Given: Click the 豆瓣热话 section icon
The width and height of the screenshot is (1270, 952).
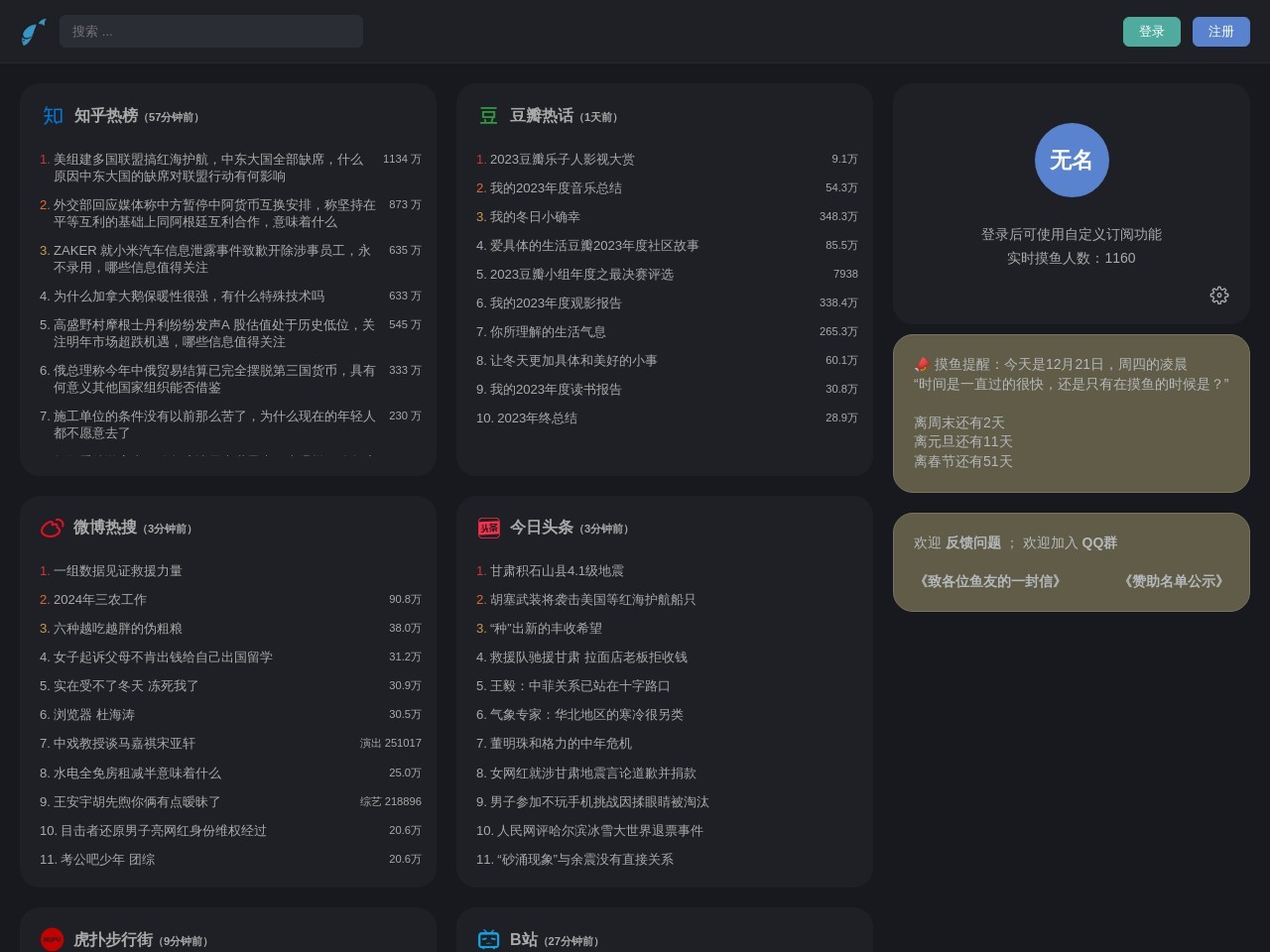Looking at the screenshot, I should [x=488, y=116].
